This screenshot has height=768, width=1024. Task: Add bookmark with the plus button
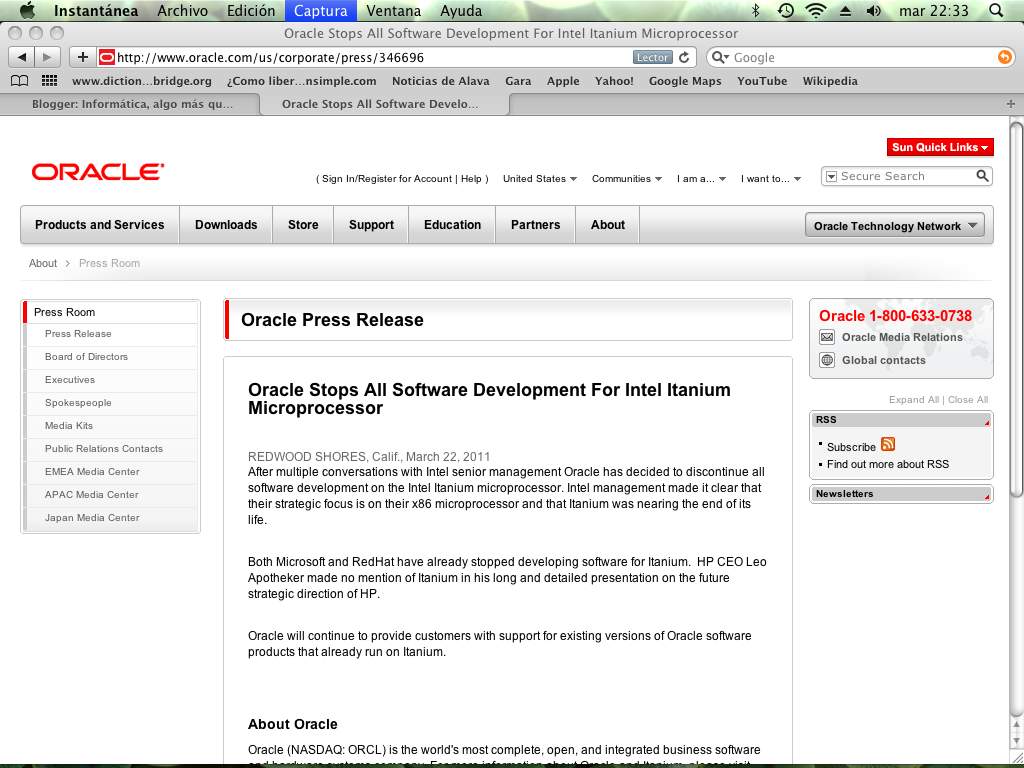click(82, 57)
